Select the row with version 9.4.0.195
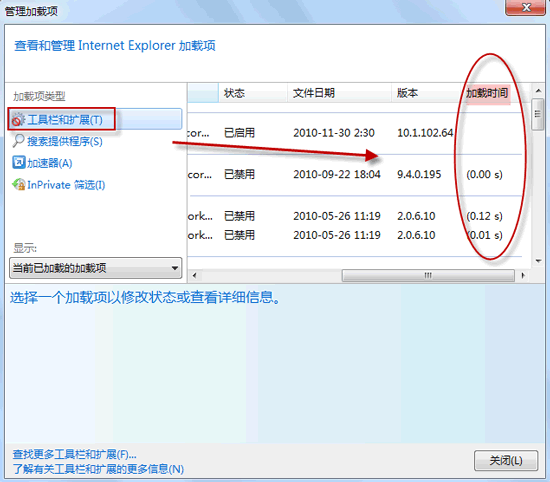Screen dimensions: 550x482 pos(355,174)
